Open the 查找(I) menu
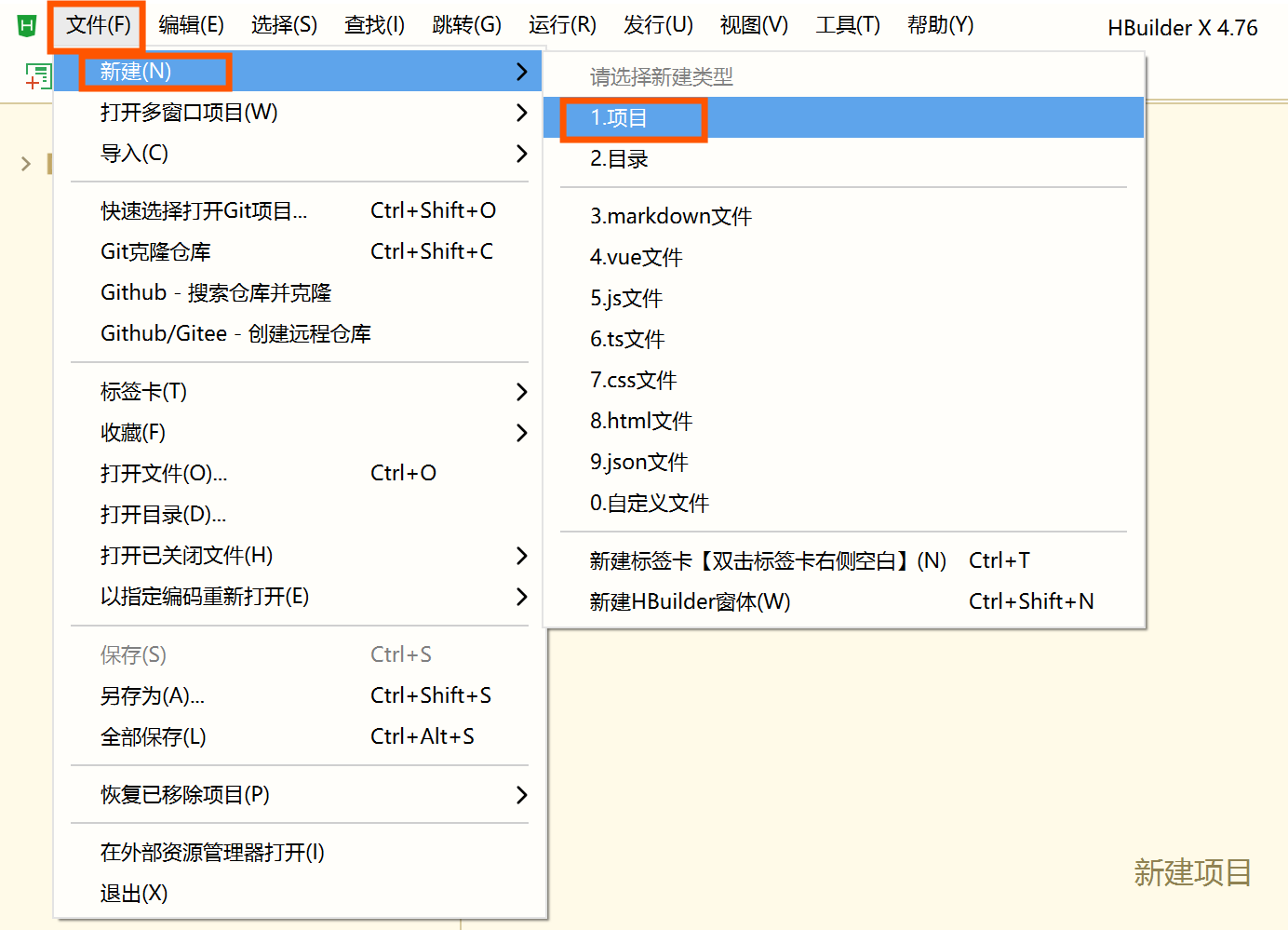The image size is (1288, 930). 374,25
